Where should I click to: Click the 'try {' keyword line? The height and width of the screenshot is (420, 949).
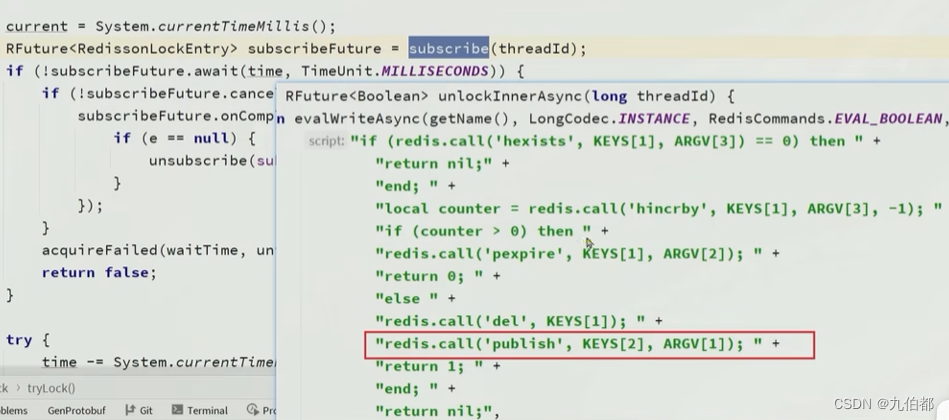click(x=28, y=340)
